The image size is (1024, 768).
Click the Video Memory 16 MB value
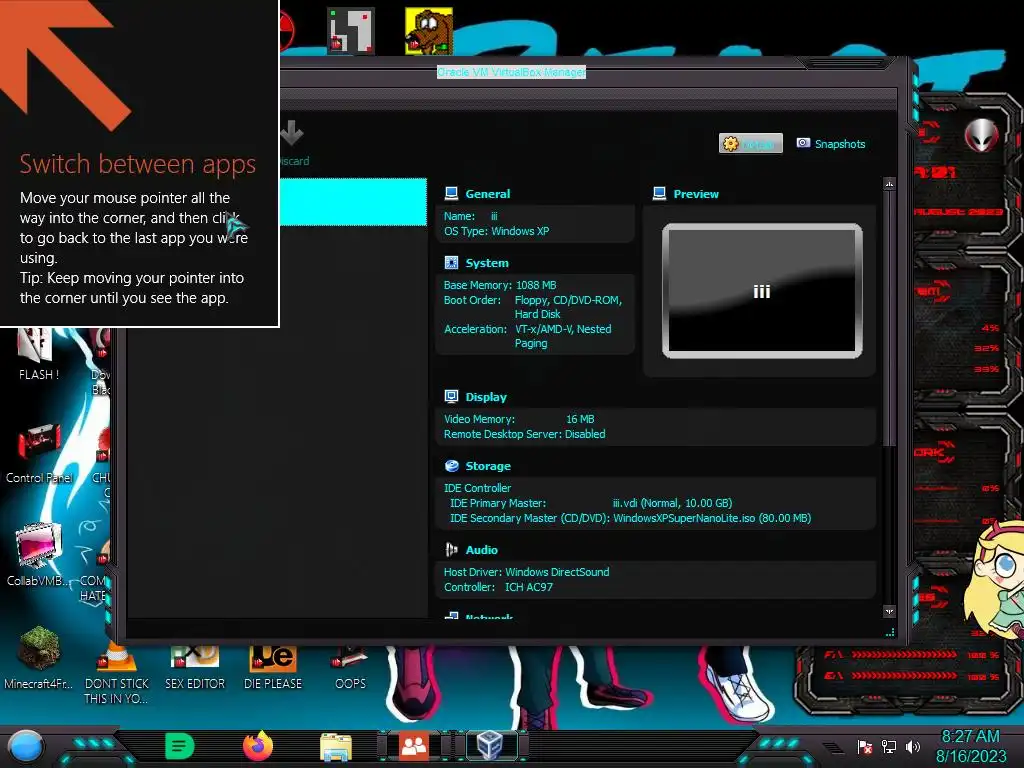(580, 419)
